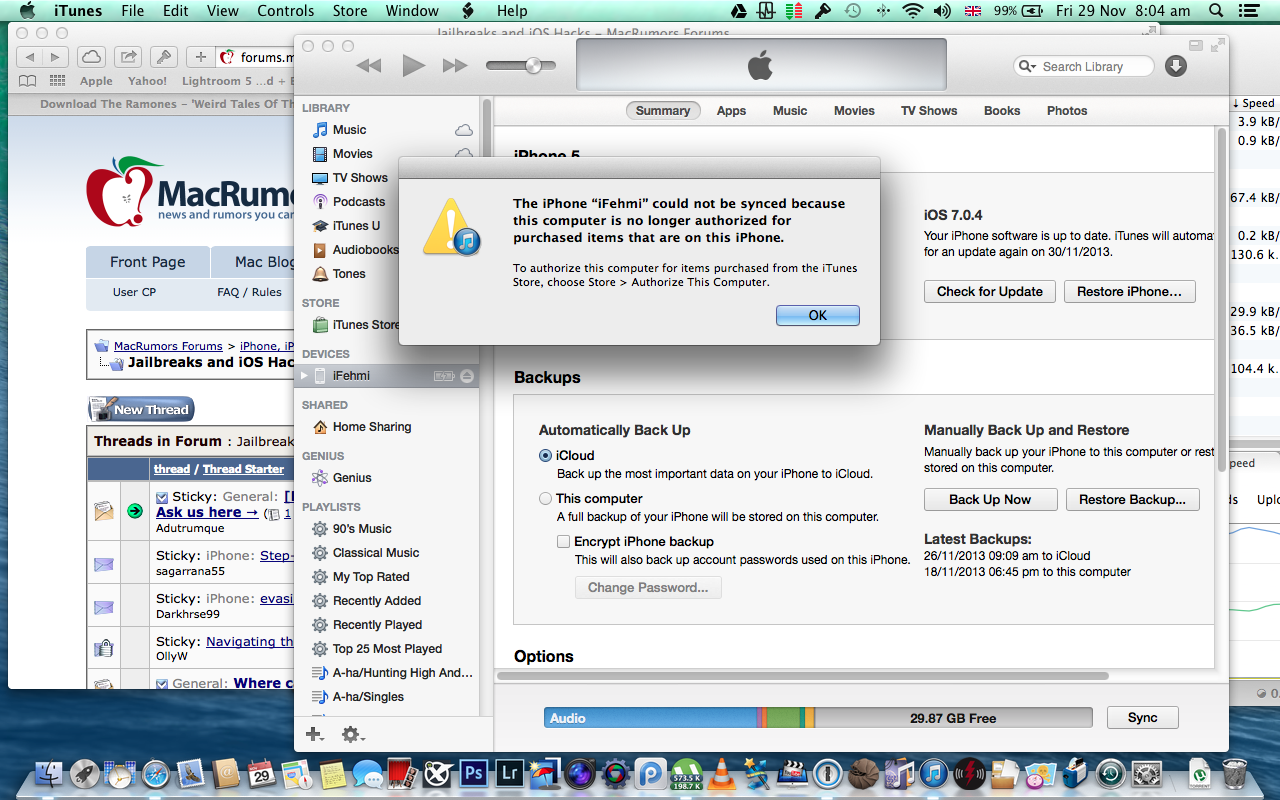Click the iTunes volume slider
This screenshot has width=1280, height=800.
coord(520,66)
